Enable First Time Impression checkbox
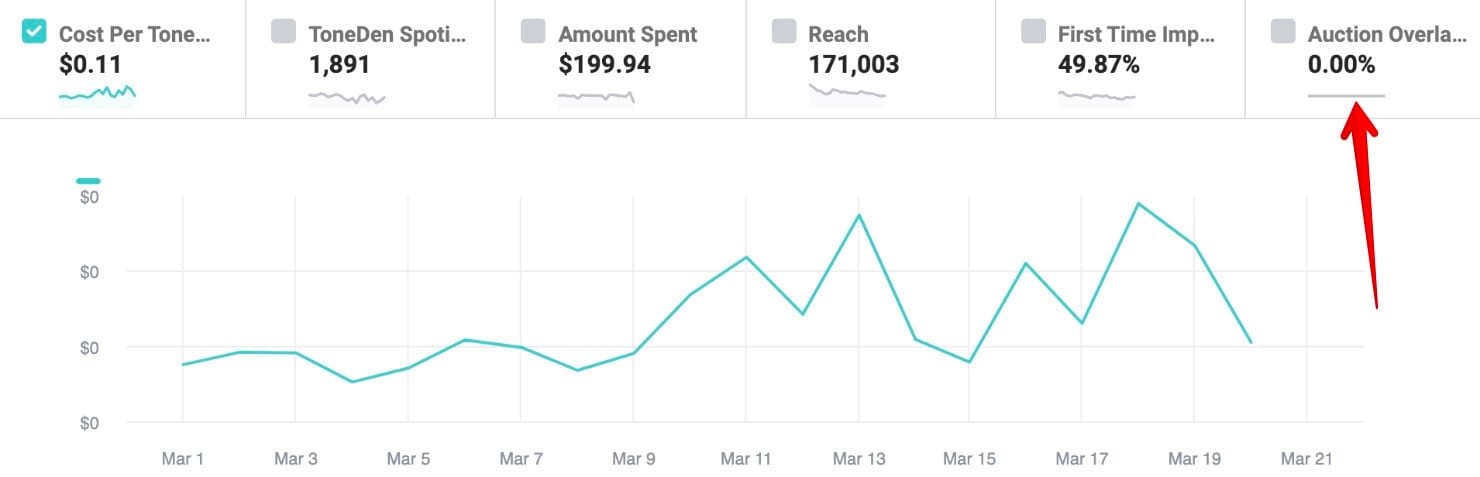This screenshot has height=477, width=1480. point(1033,31)
